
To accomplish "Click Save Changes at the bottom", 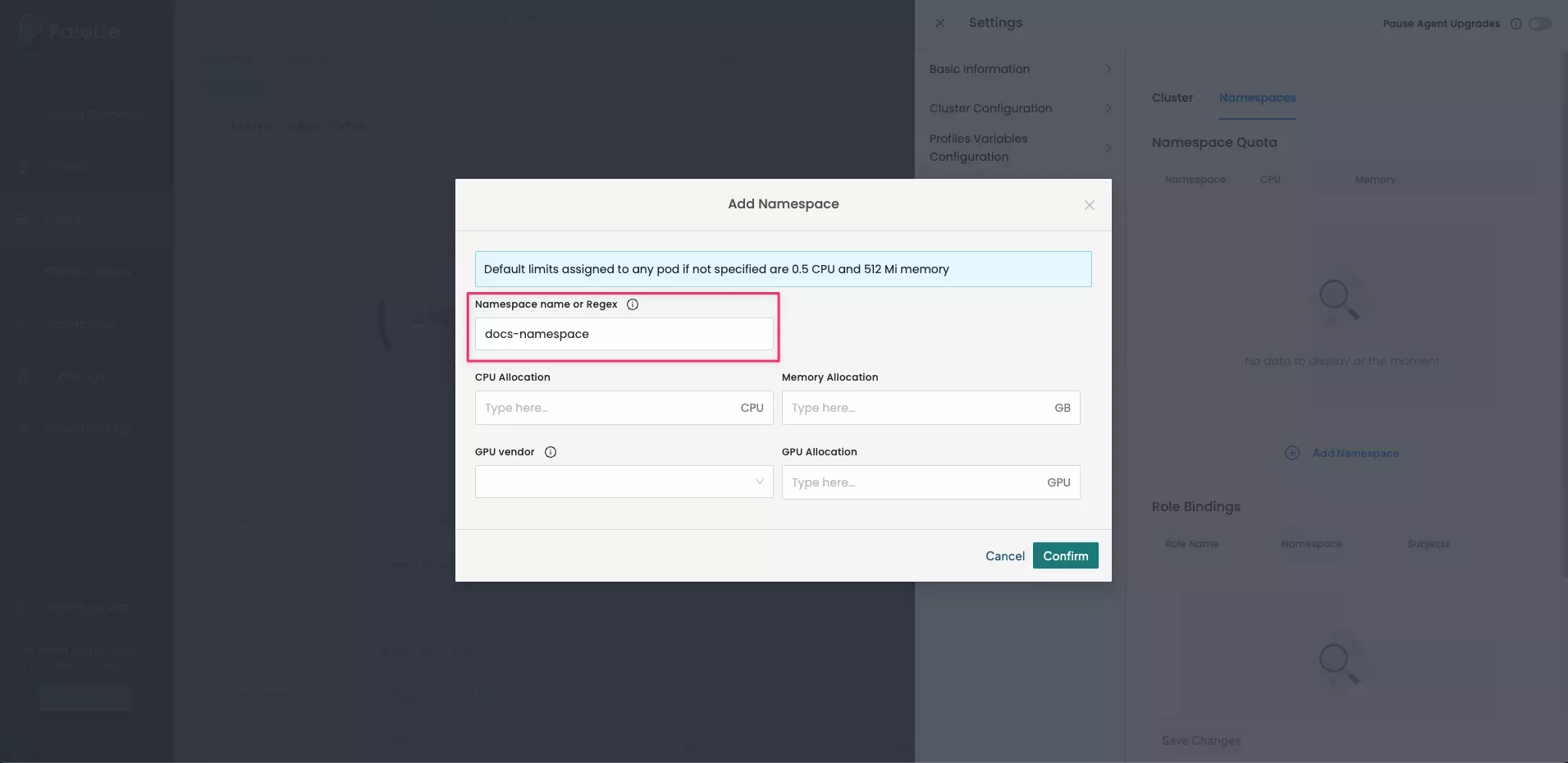I will [1200, 740].
